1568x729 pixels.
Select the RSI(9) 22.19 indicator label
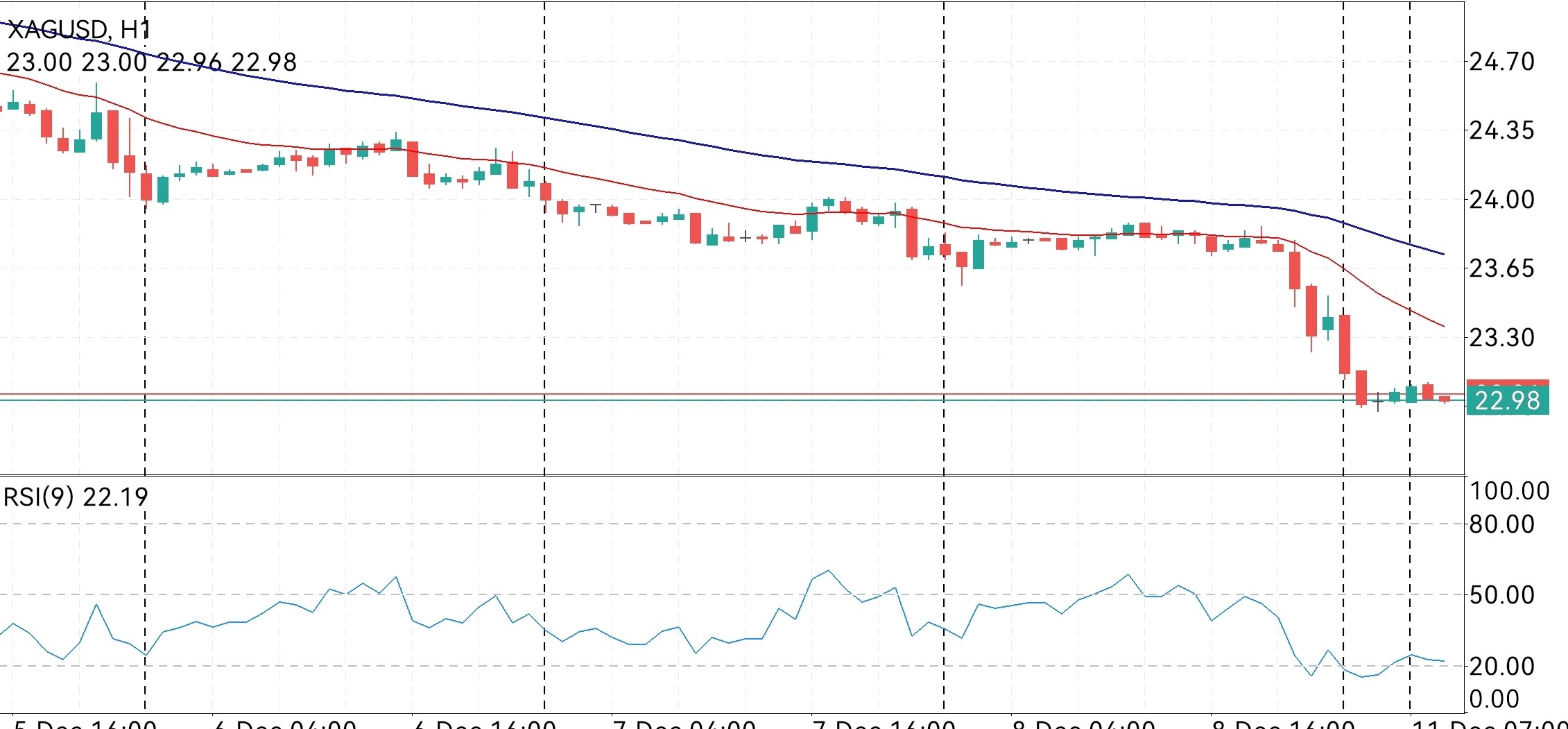[x=76, y=497]
